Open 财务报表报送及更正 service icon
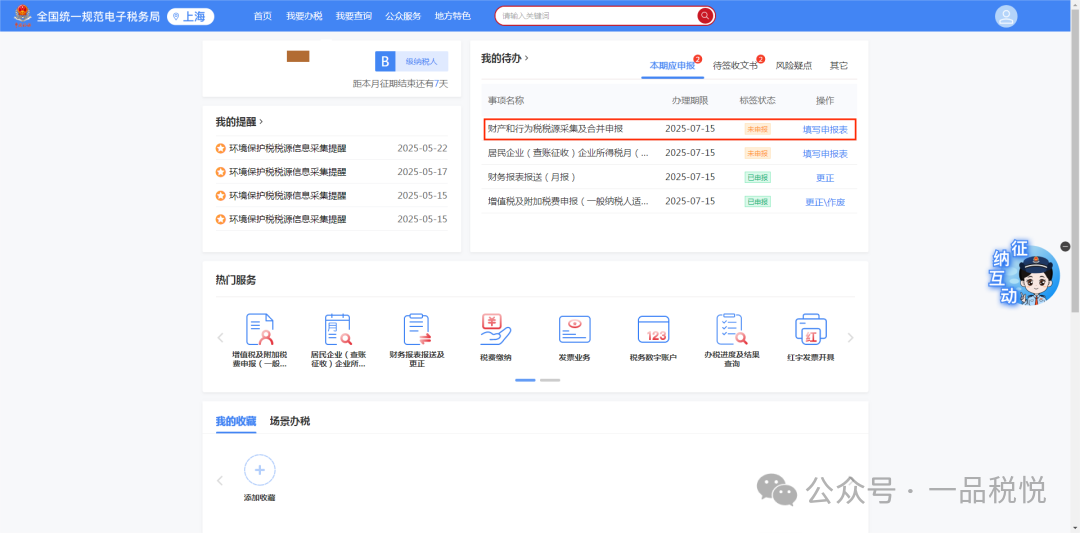 [416, 330]
